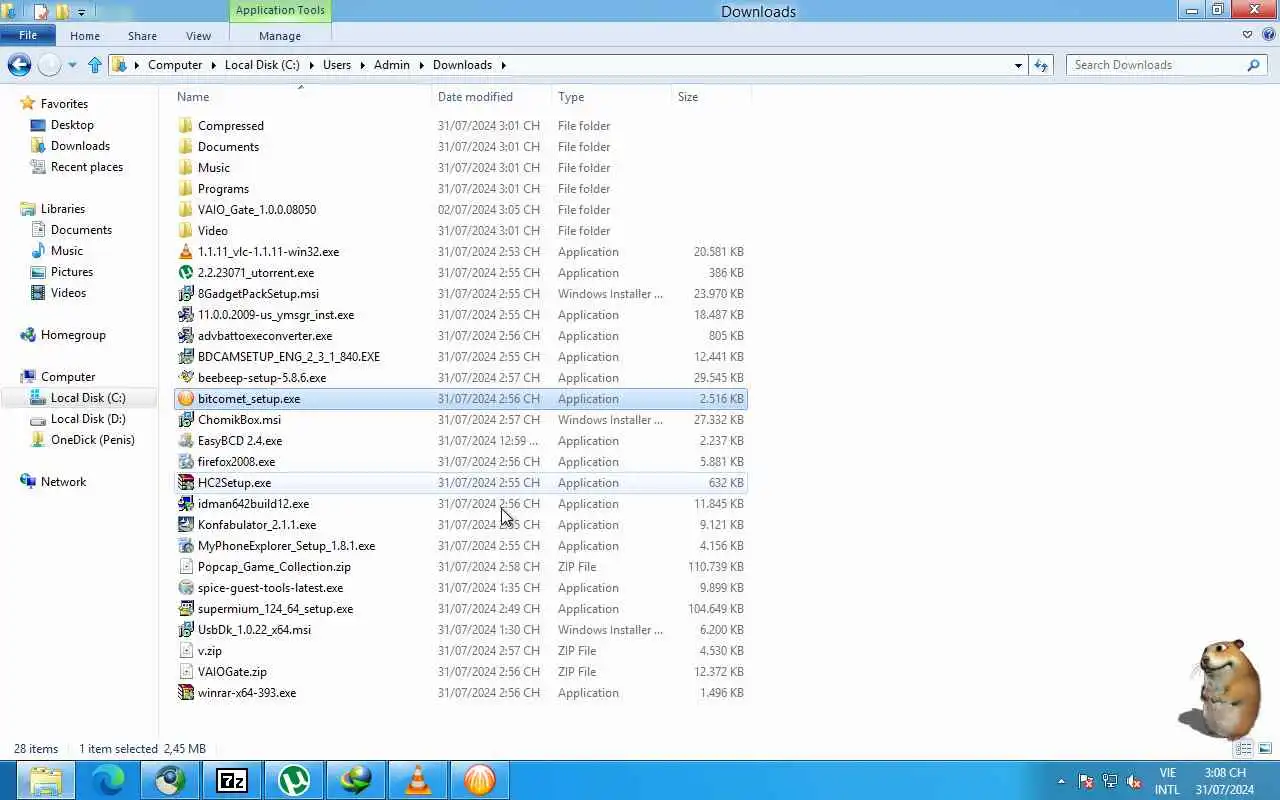Screen dimensions: 1280x800
Task: Open VLC media player from the taskbar
Action: pyautogui.click(x=417, y=780)
